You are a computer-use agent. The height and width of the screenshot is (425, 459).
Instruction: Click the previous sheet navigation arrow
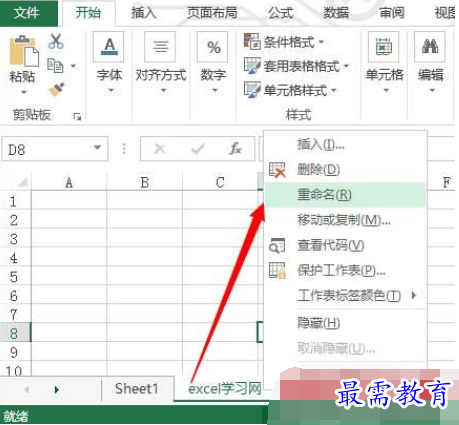coord(27,389)
